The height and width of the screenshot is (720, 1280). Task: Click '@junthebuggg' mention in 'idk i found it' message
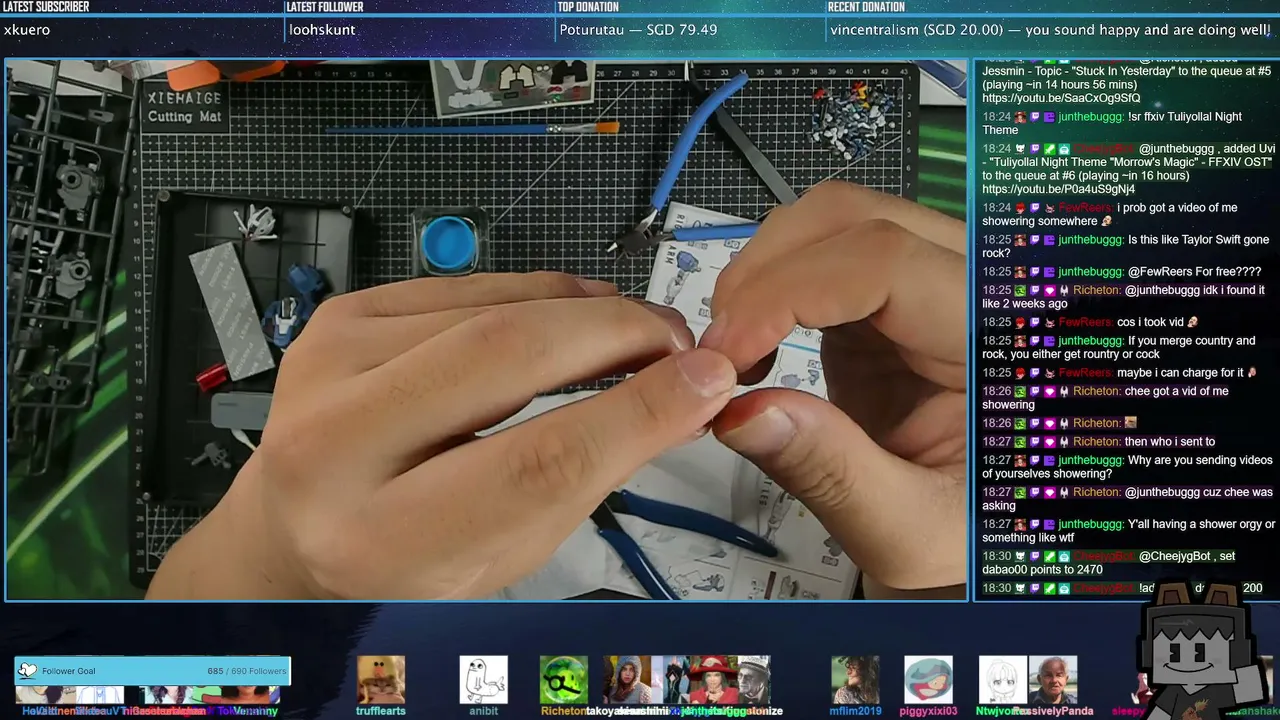click(x=1164, y=290)
